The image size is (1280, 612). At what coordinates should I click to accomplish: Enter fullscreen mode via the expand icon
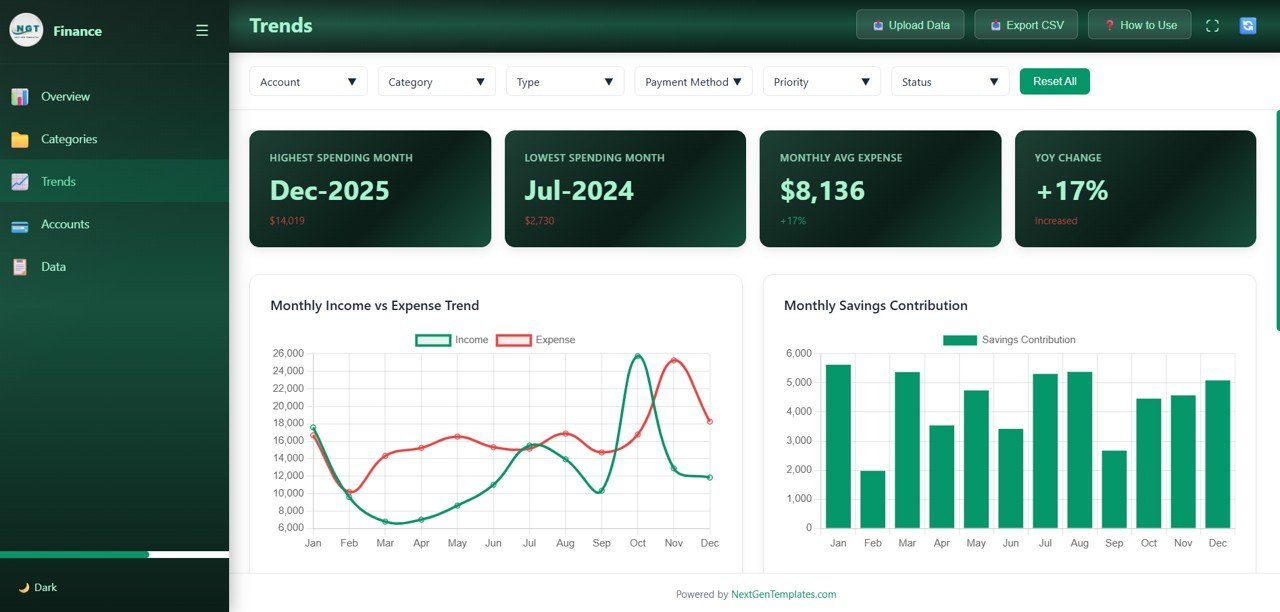point(1212,26)
